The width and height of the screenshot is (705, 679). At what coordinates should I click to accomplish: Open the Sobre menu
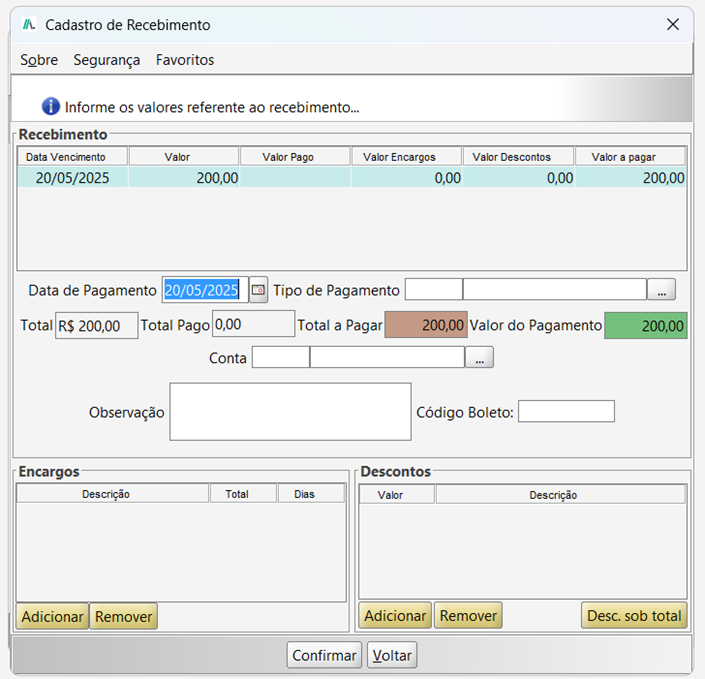pyautogui.click(x=39, y=60)
